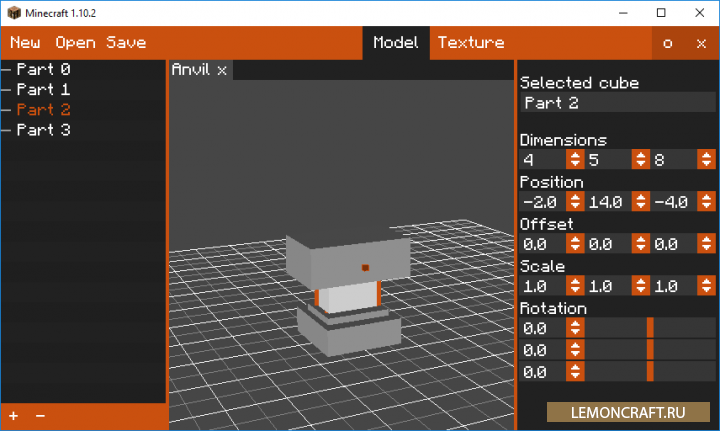The height and width of the screenshot is (431, 720).
Task: Select Part 0 in the parts list
Action: click(x=43, y=69)
